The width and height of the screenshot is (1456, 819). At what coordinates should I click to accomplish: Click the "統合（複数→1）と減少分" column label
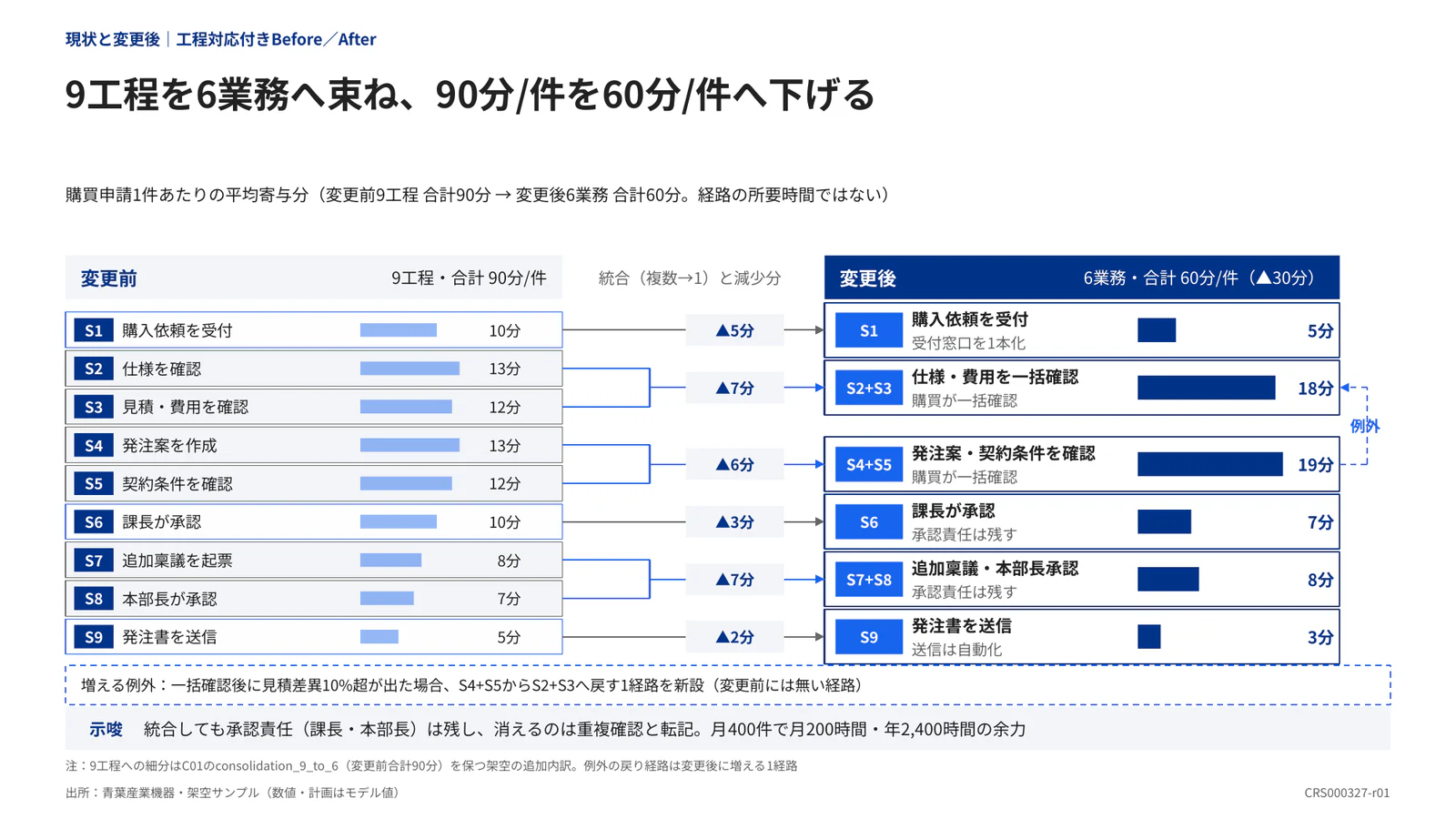(x=690, y=278)
